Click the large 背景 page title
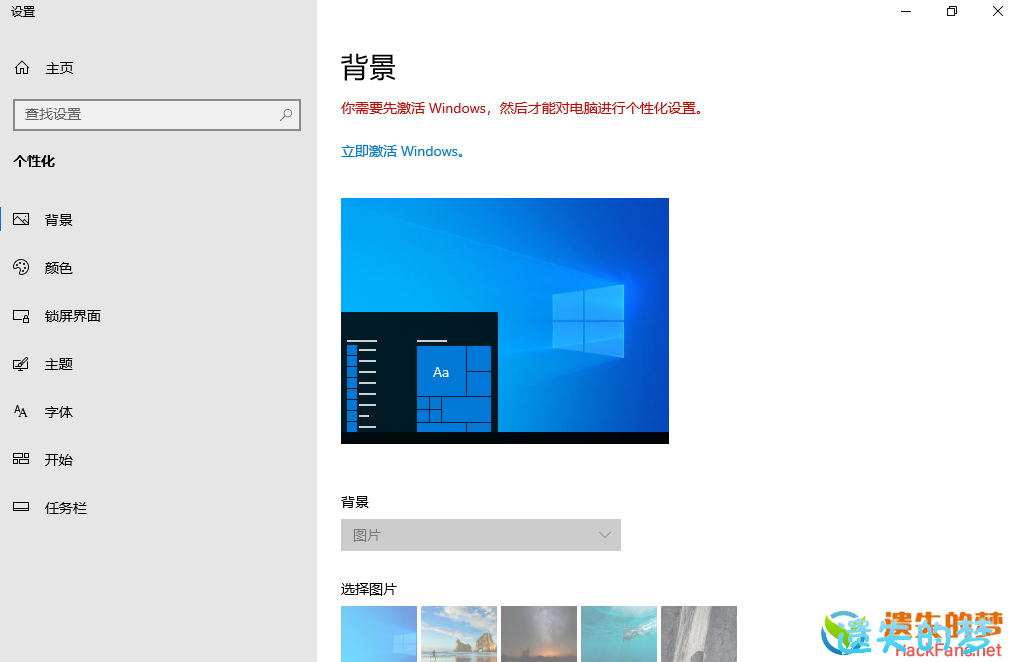This screenshot has height=662, width=1014. [368, 67]
